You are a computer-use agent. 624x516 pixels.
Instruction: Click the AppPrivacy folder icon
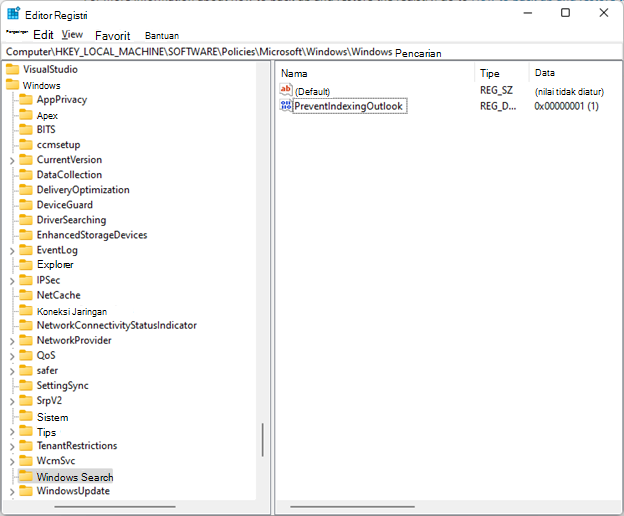click(x=26, y=99)
